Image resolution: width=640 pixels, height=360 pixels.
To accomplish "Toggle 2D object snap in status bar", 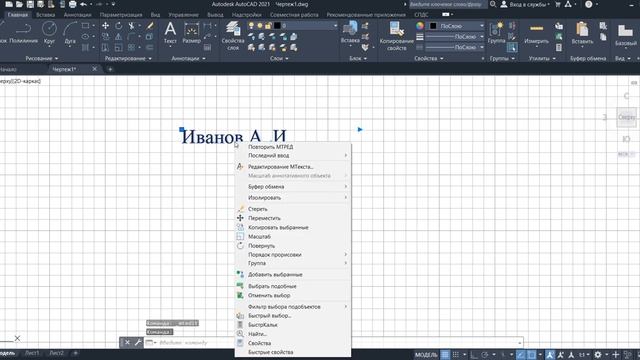I will click(x=531, y=355).
